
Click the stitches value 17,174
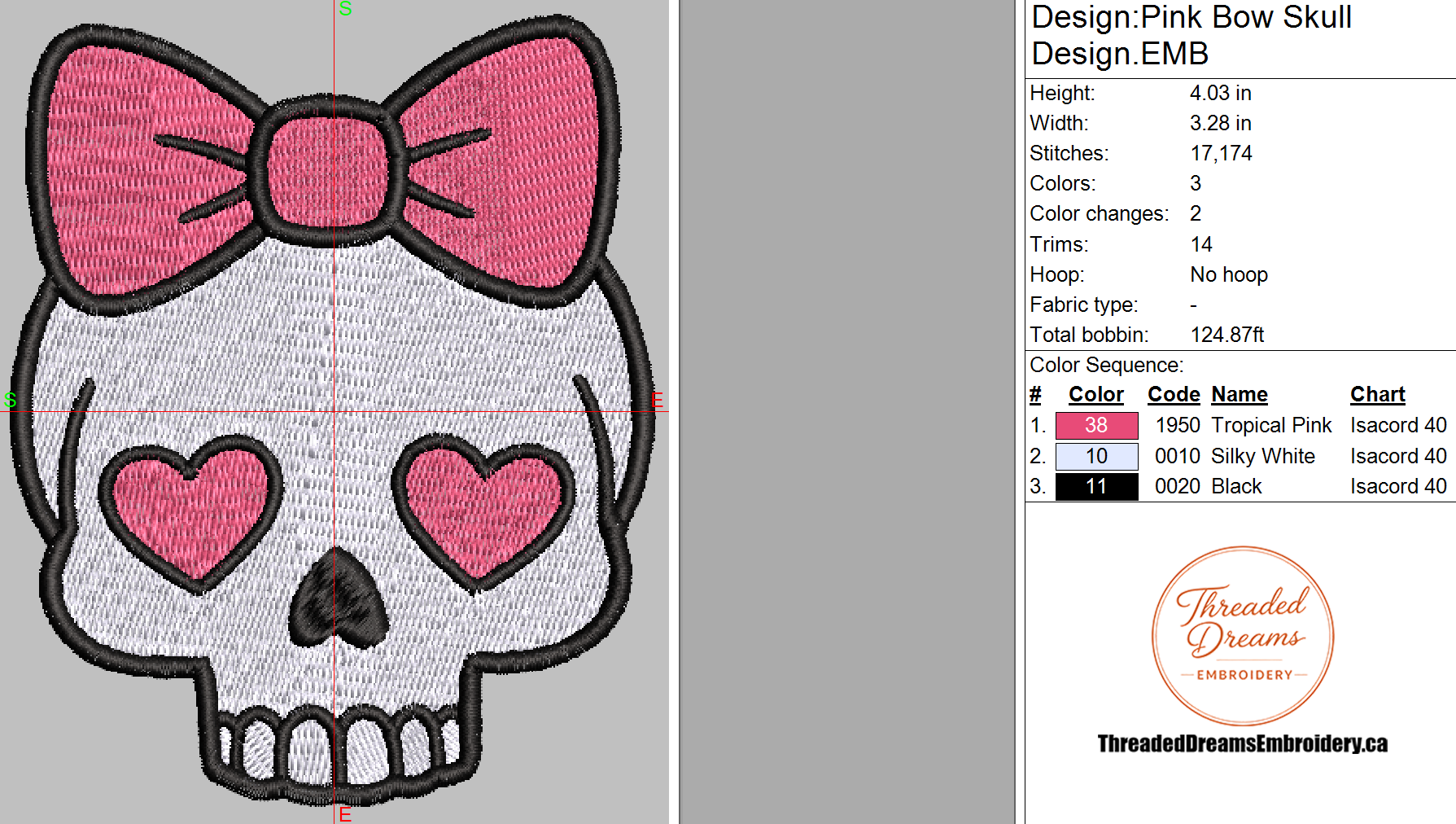coord(1221,153)
